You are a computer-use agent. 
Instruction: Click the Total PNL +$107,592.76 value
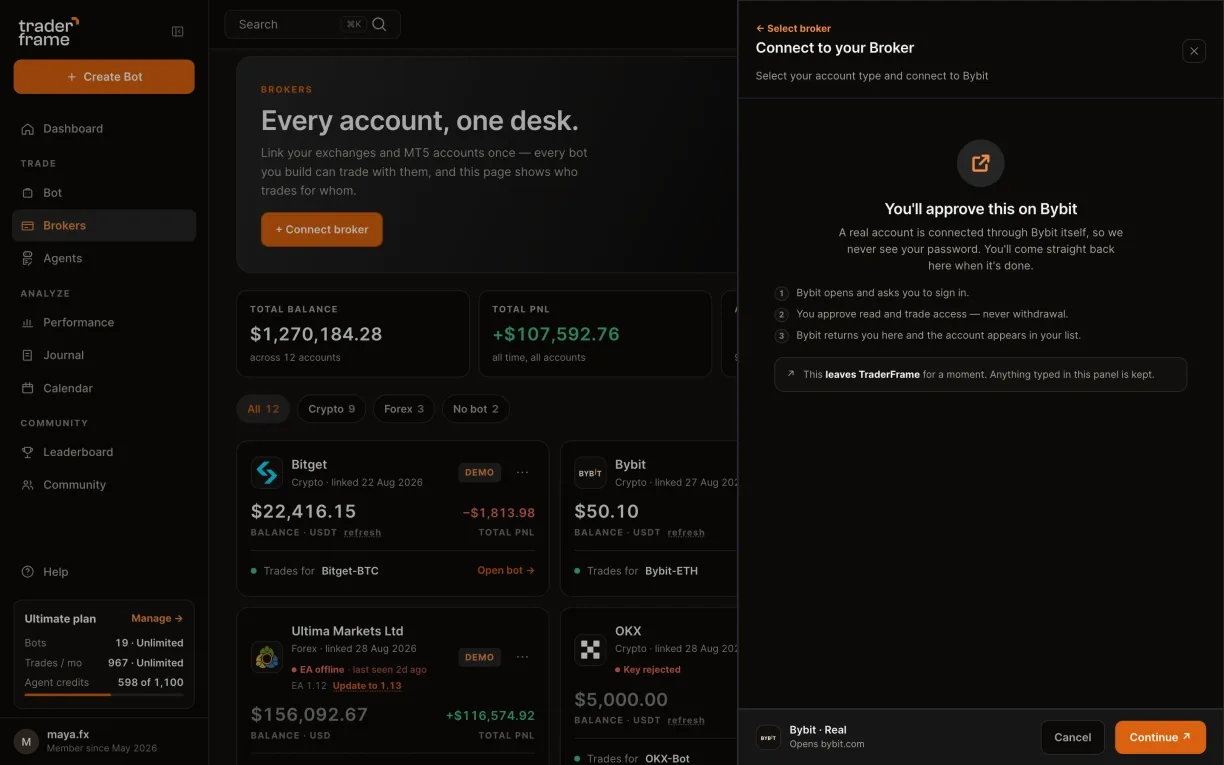[x=556, y=334]
